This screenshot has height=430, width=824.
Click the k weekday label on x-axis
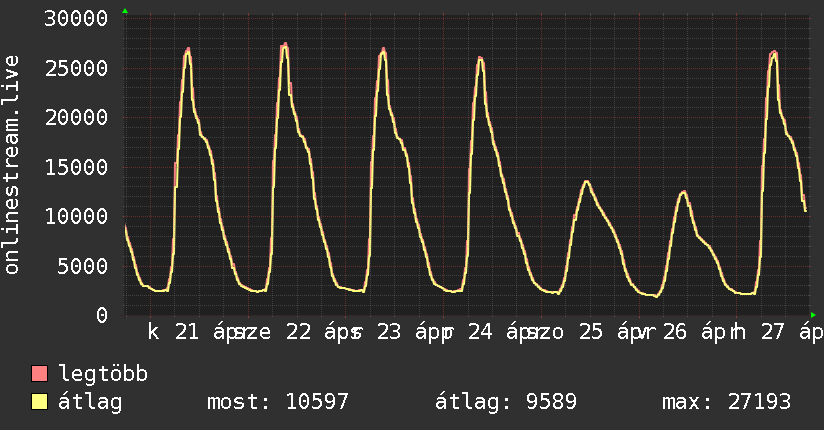click(153, 332)
